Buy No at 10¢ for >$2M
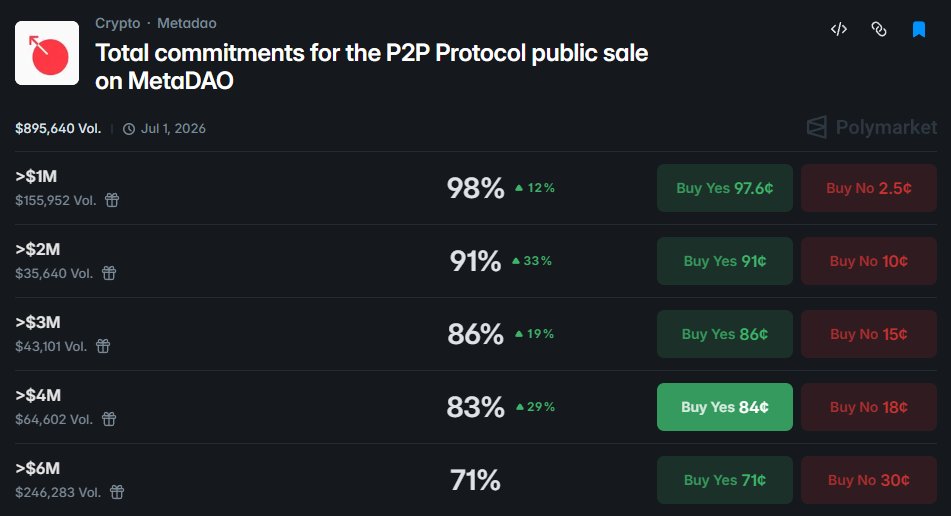951x516 pixels. tap(868, 261)
